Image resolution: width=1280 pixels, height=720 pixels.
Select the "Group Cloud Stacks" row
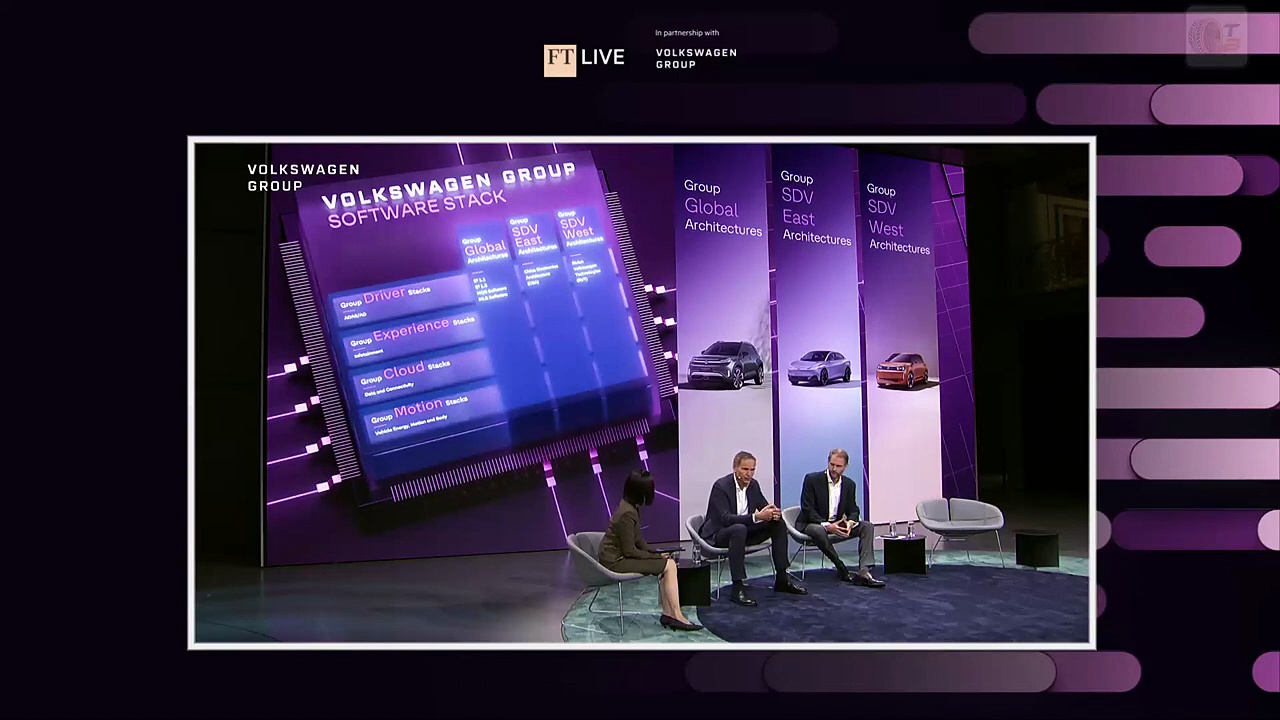coord(422,375)
